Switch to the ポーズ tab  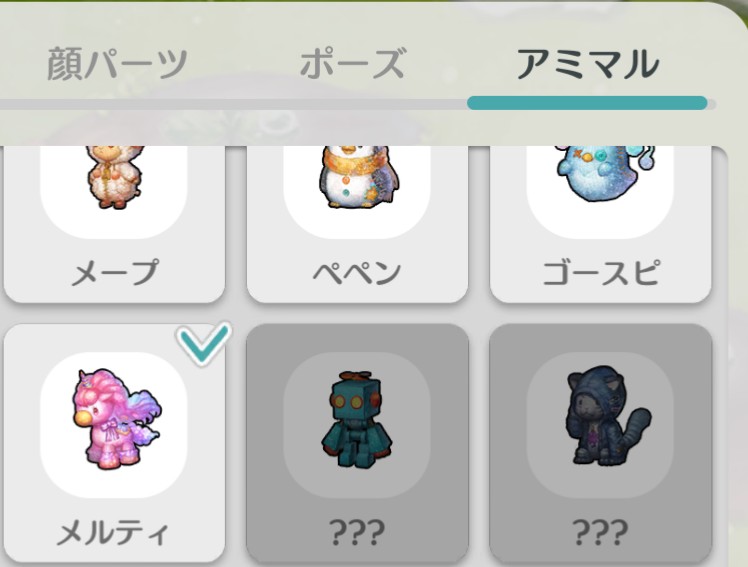pyautogui.click(x=353, y=63)
